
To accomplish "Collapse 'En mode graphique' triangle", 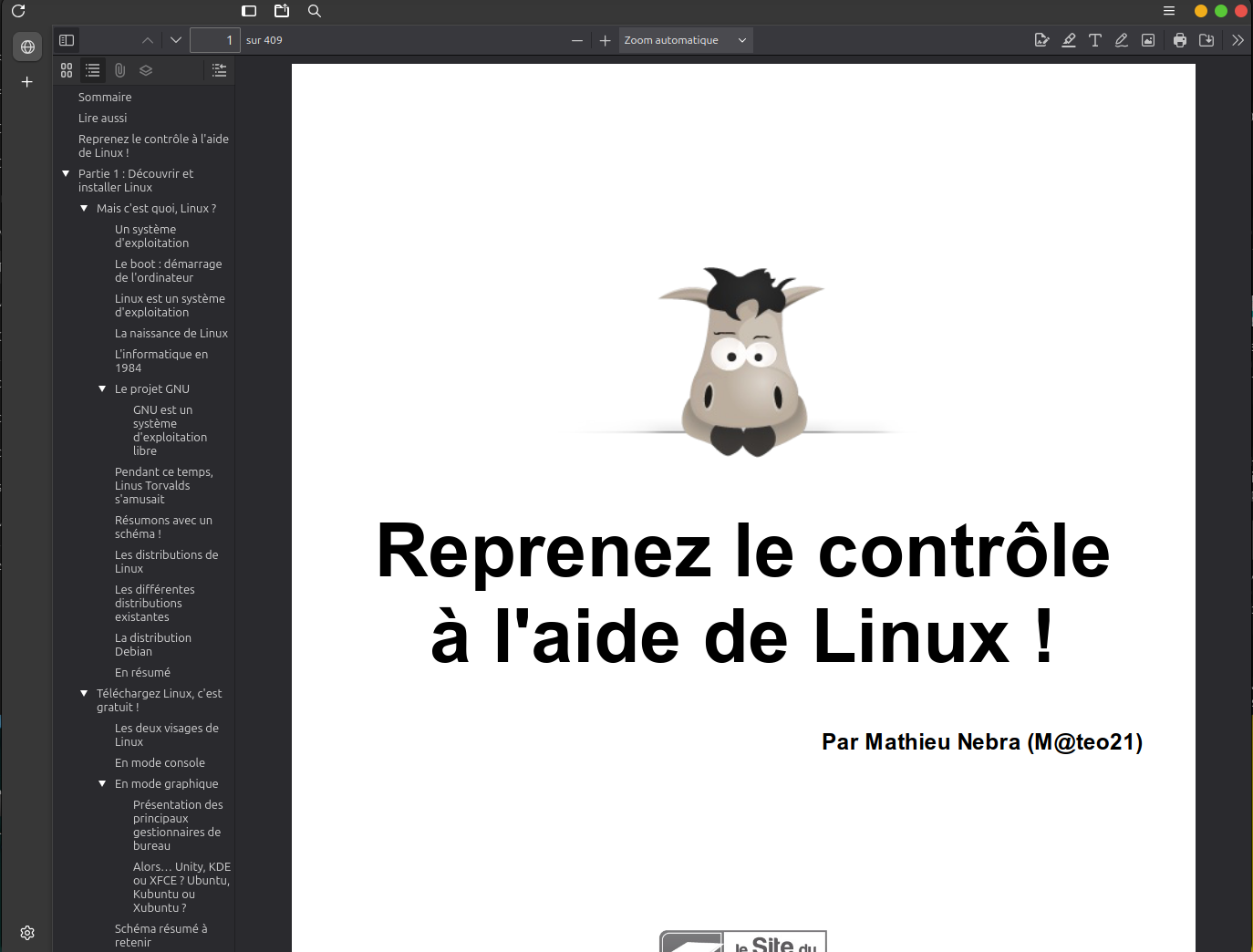I will tap(102, 783).
